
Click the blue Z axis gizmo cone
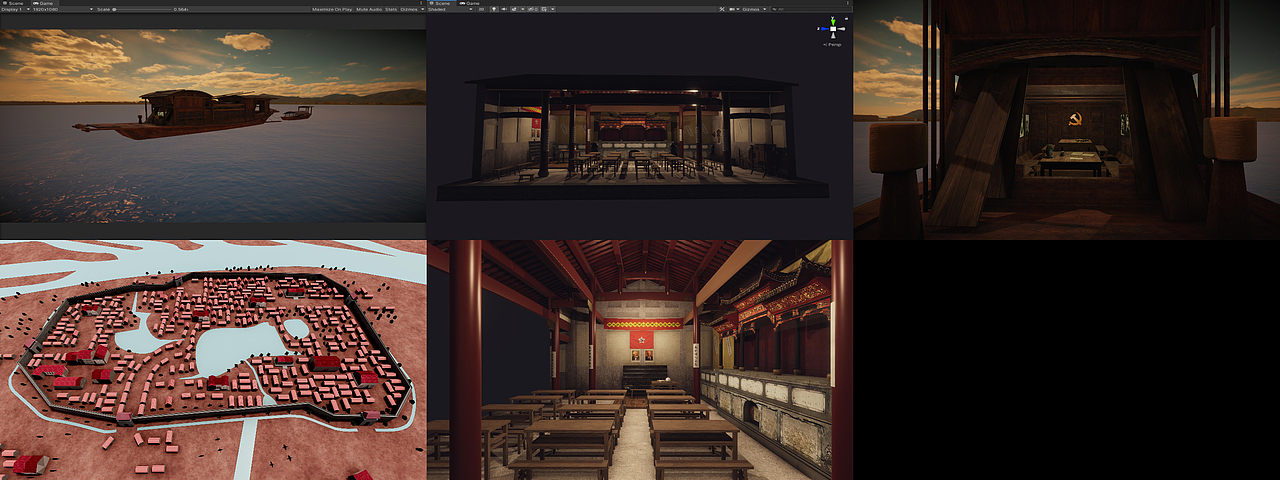click(x=825, y=29)
